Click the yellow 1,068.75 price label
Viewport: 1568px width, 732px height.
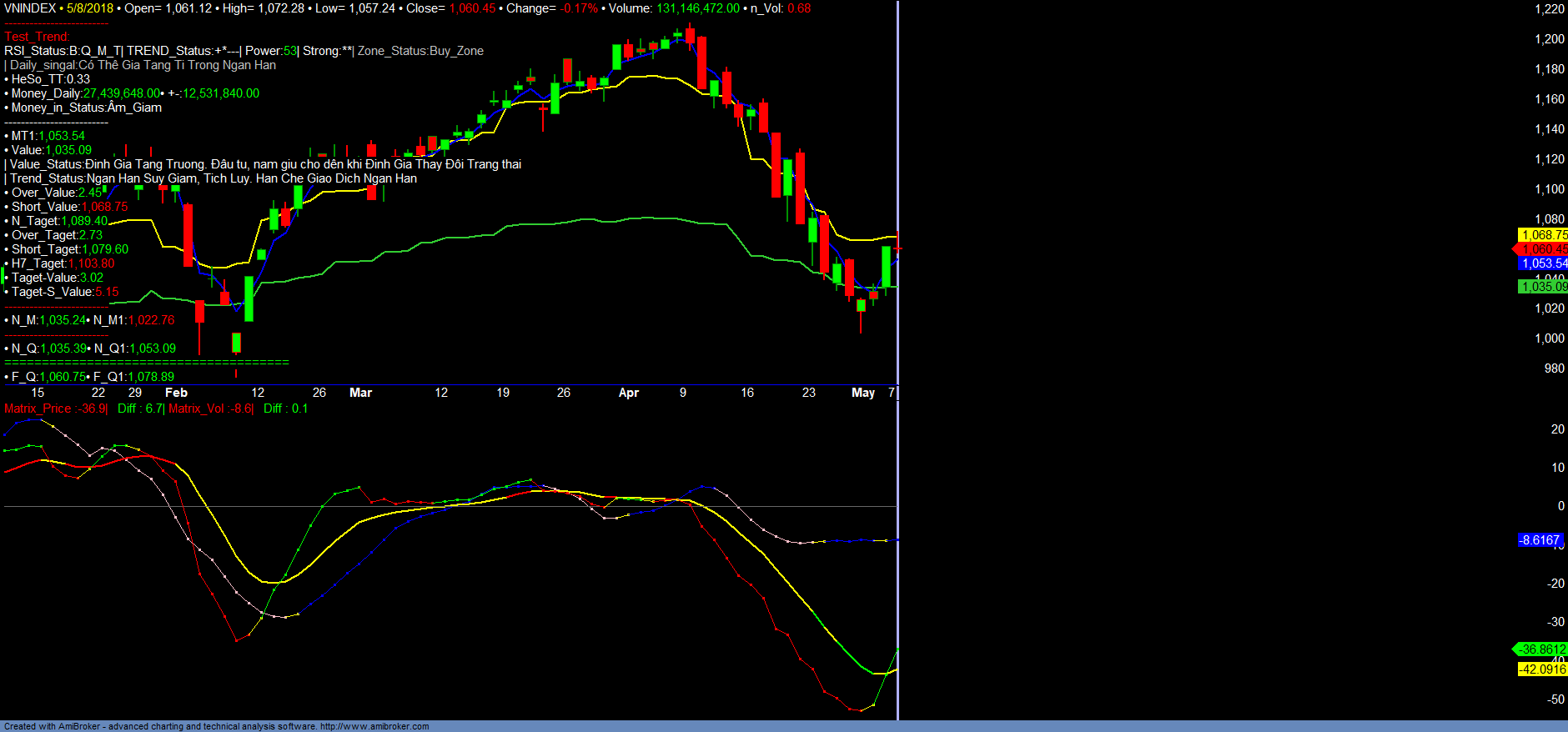[1543, 235]
